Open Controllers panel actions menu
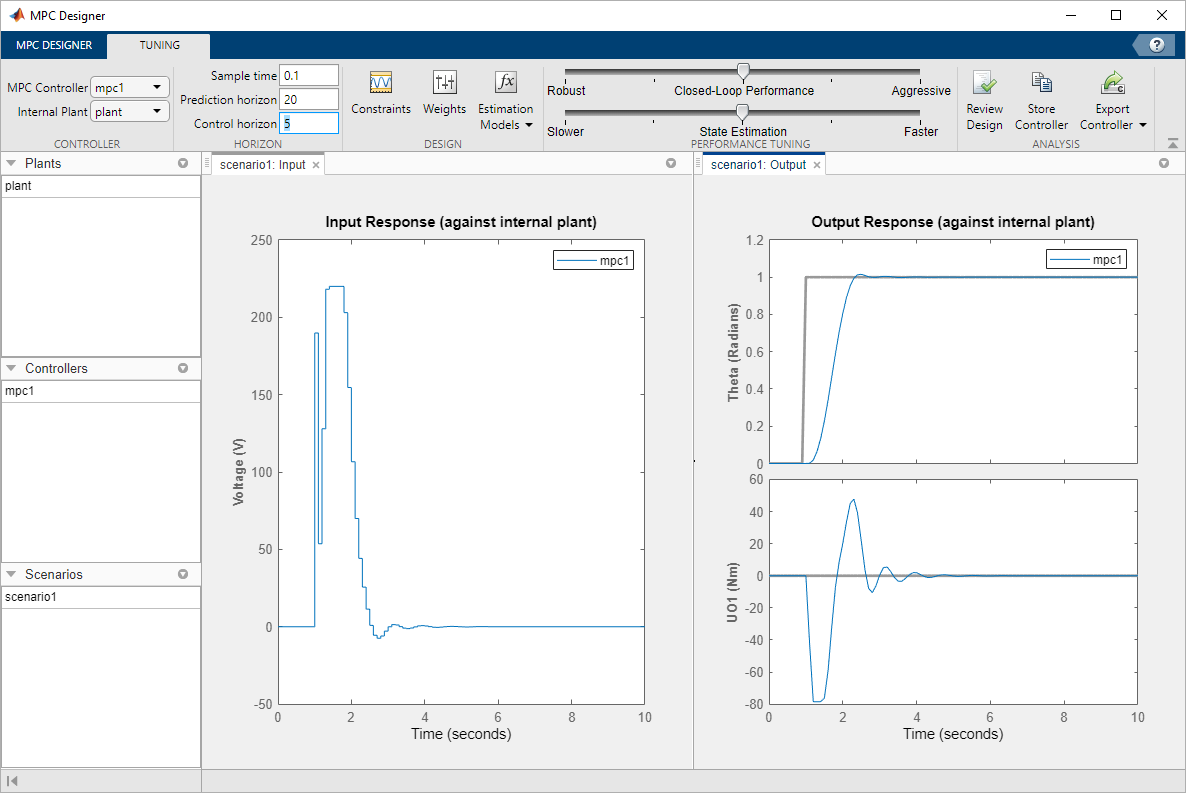This screenshot has height=793, width=1186. [183, 368]
